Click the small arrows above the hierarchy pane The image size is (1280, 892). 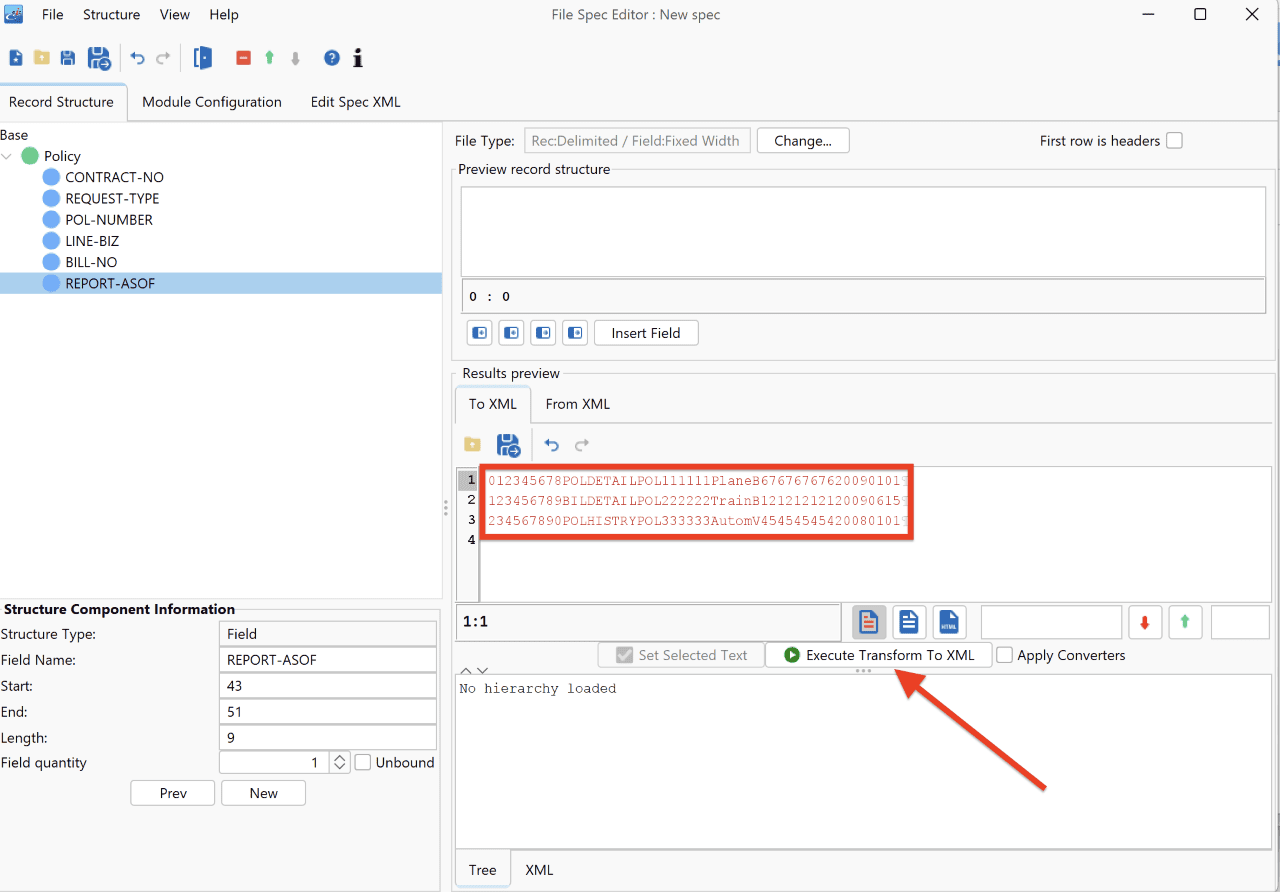[x=474, y=671]
